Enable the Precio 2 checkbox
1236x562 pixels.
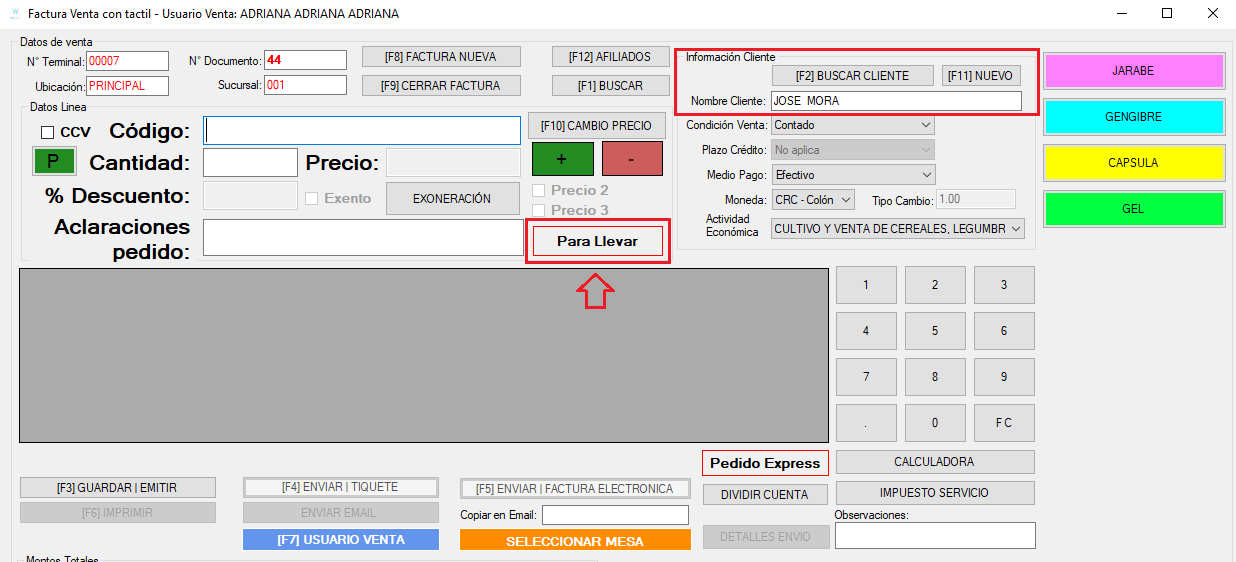(x=539, y=190)
